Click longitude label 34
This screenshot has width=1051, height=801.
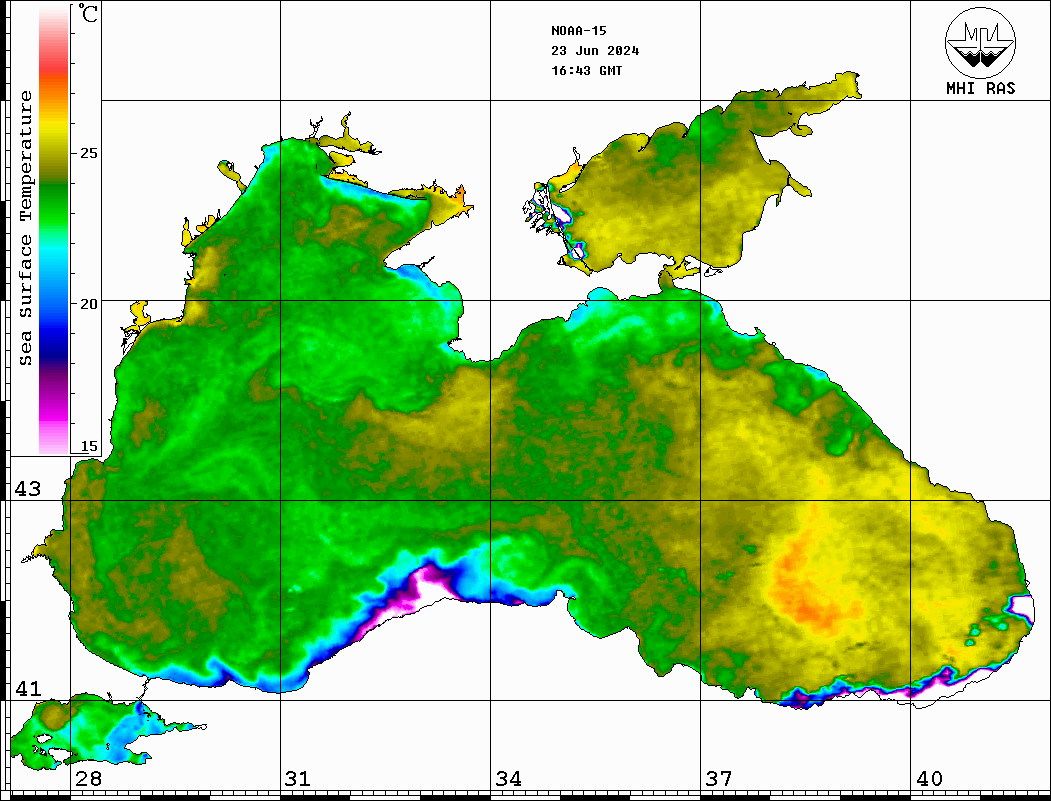click(508, 778)
